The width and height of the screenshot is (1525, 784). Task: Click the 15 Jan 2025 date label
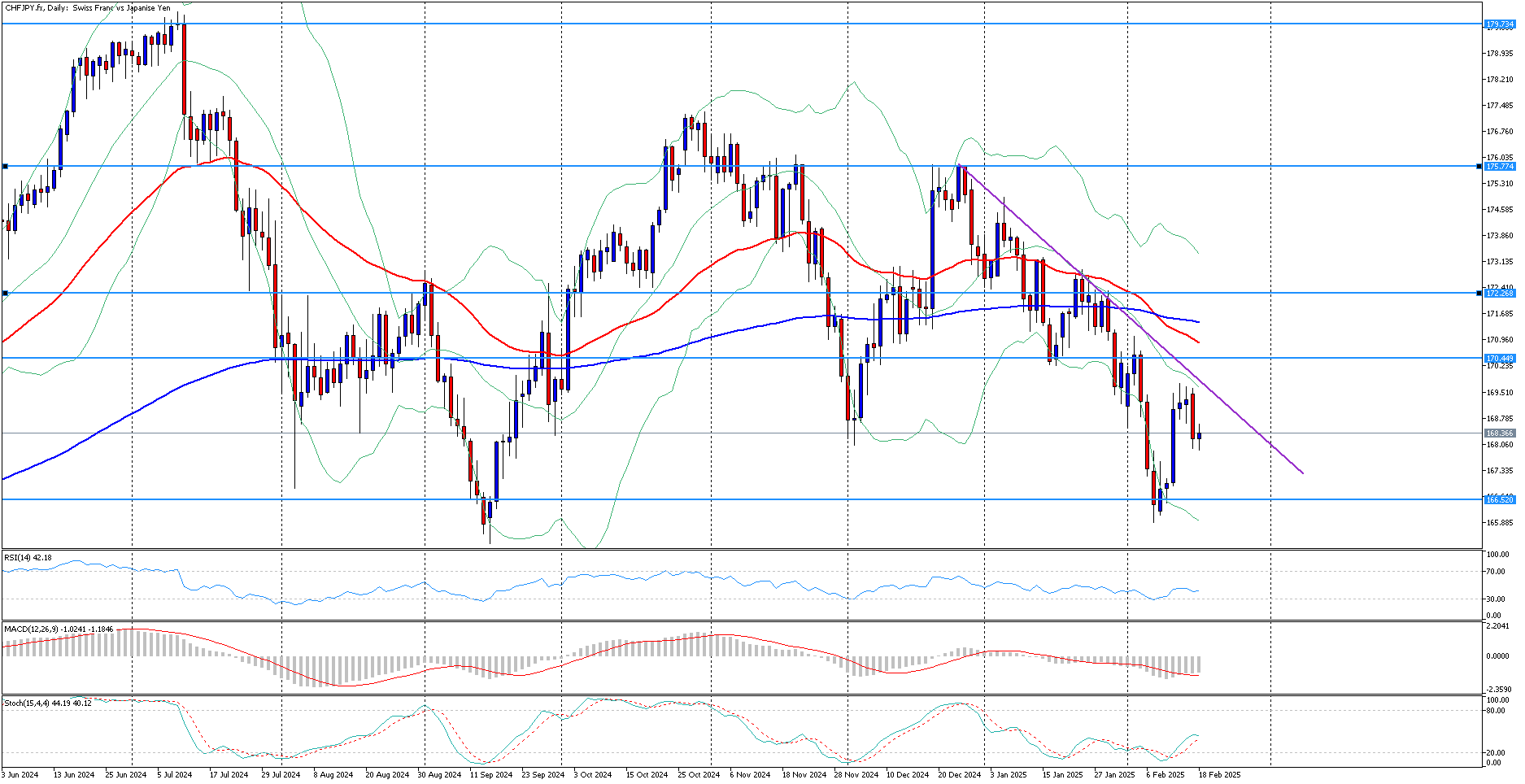click(x=1062, y=775)
